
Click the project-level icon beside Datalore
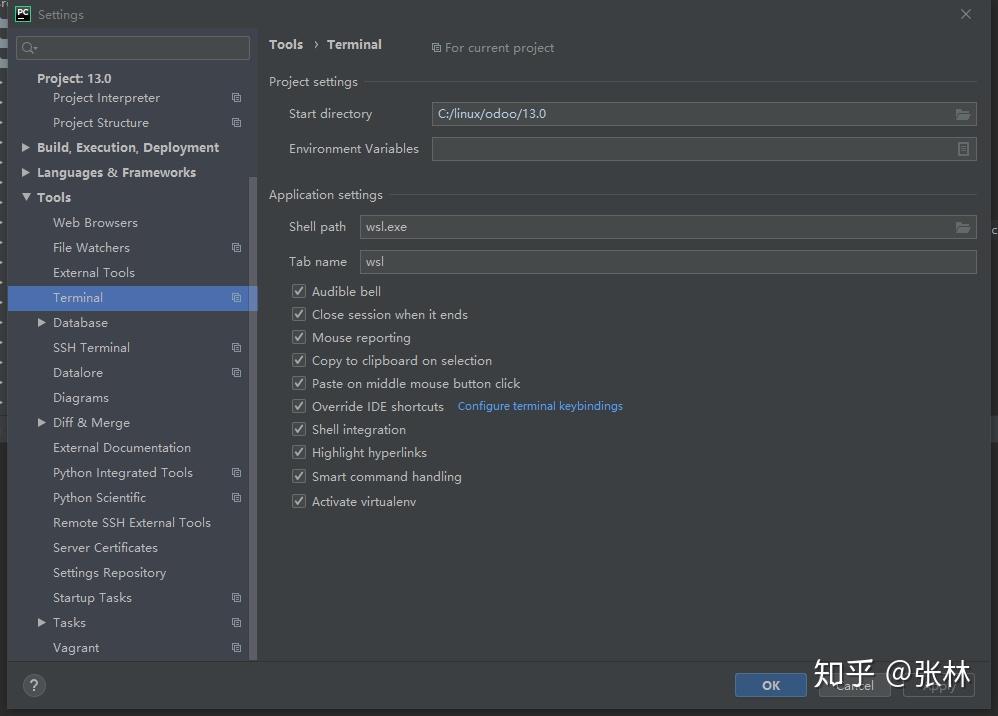click(236, 372)
